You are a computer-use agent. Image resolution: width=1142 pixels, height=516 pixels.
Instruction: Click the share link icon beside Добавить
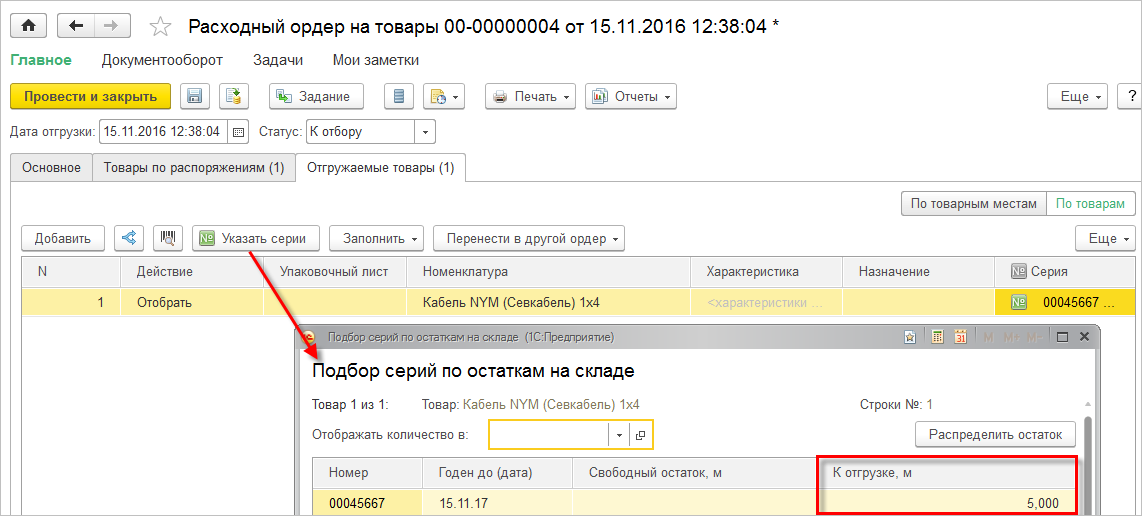[x=128, y=238]
